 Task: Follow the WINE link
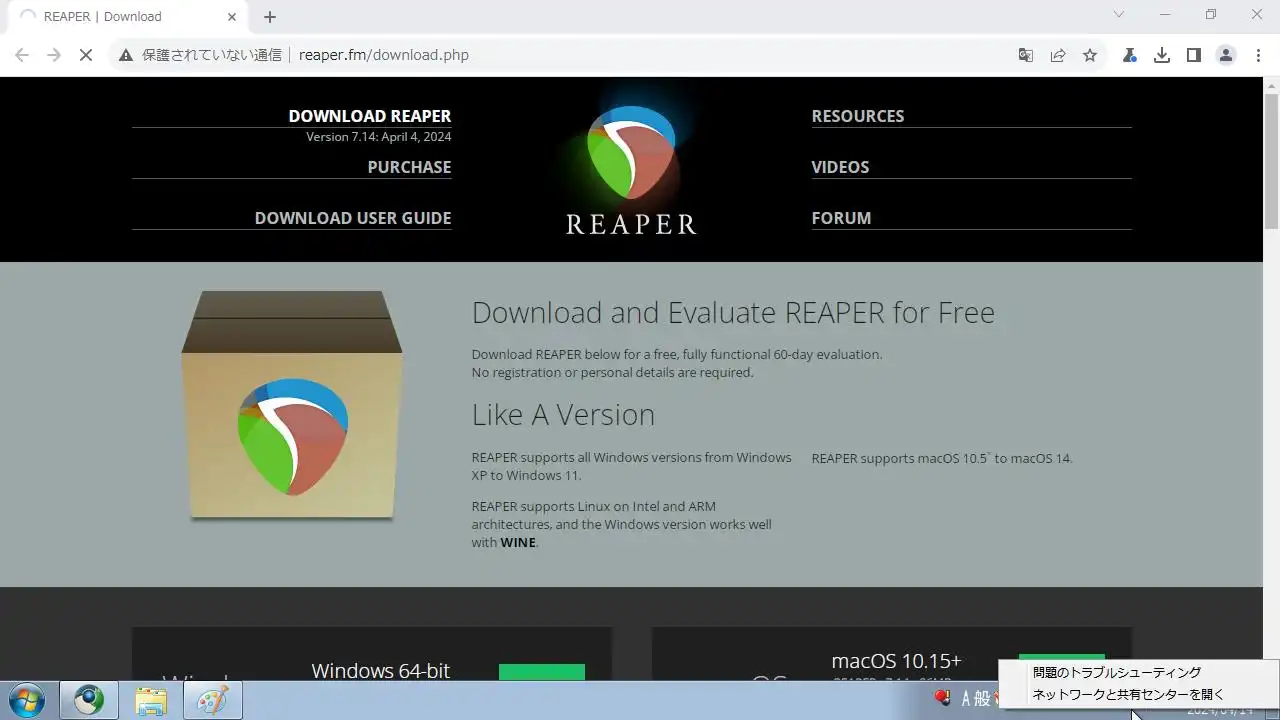pyautogui.click(x=518, y=542)
